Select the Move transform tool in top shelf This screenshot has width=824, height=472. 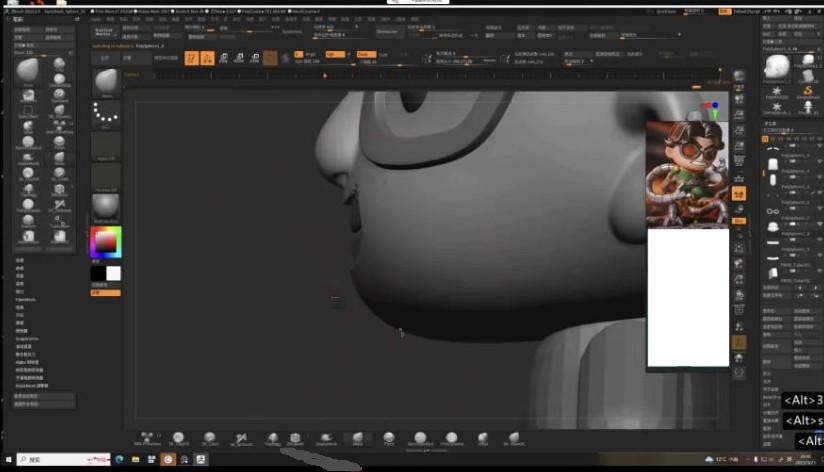click(225, 59)
